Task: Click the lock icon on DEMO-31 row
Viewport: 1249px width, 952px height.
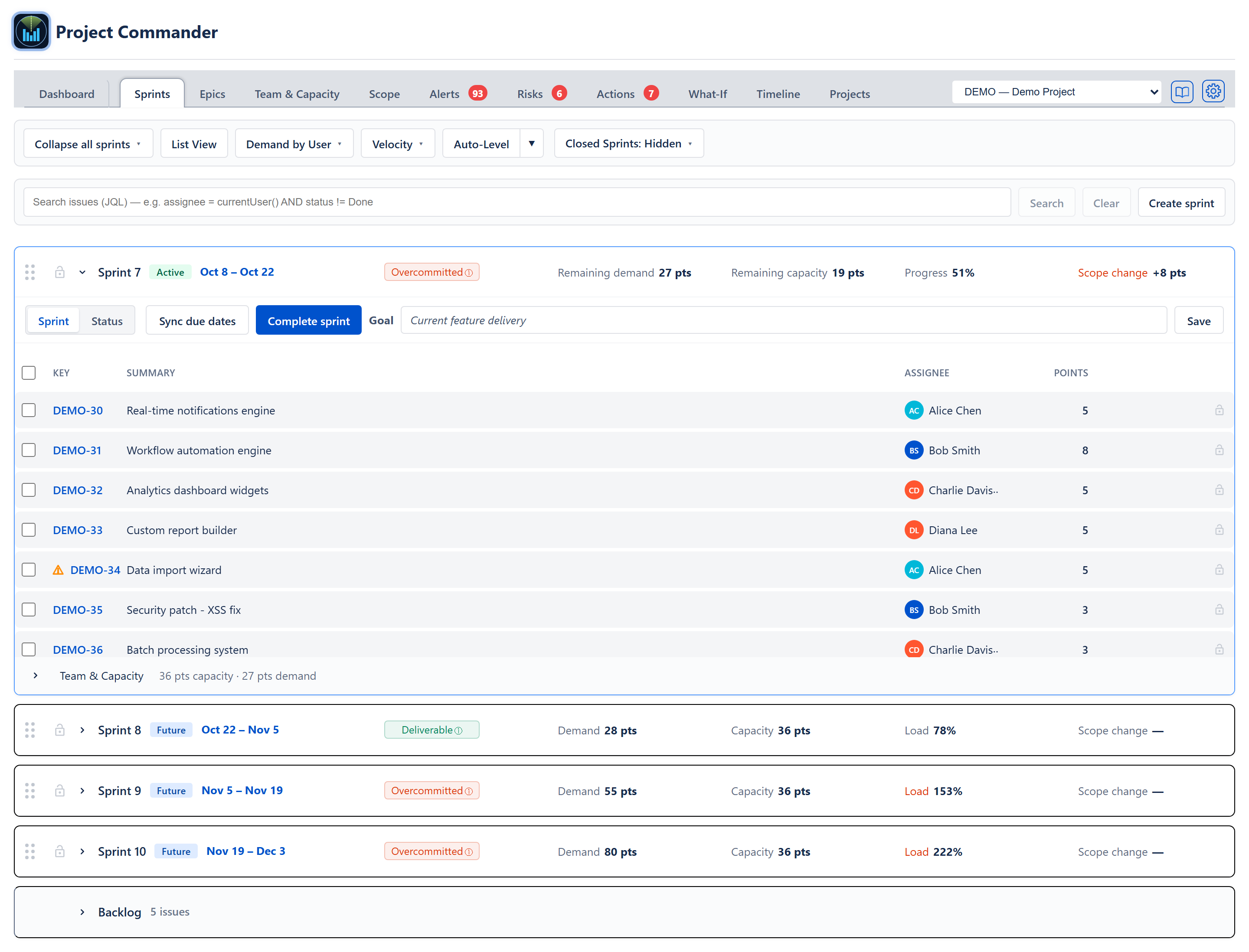Action: point(1219,450)
